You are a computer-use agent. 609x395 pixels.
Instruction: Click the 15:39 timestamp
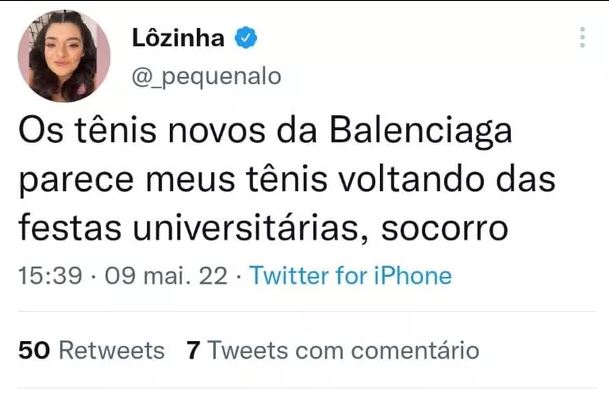point(50,276)
